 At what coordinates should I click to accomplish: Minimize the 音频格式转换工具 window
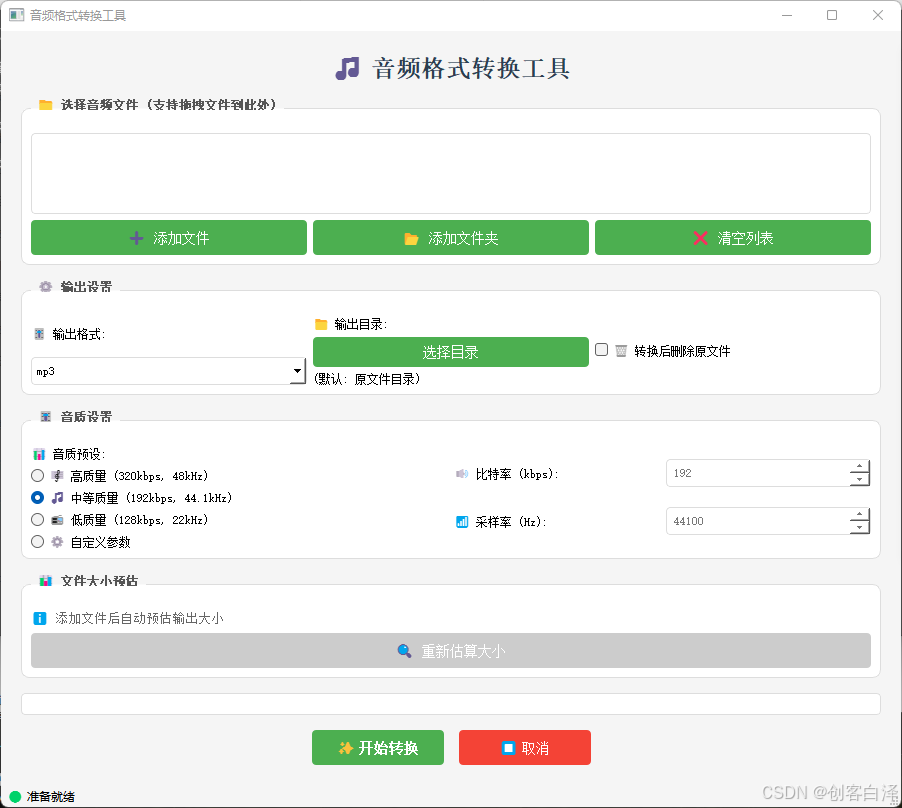pyautogui.click(x=787, y=15)
